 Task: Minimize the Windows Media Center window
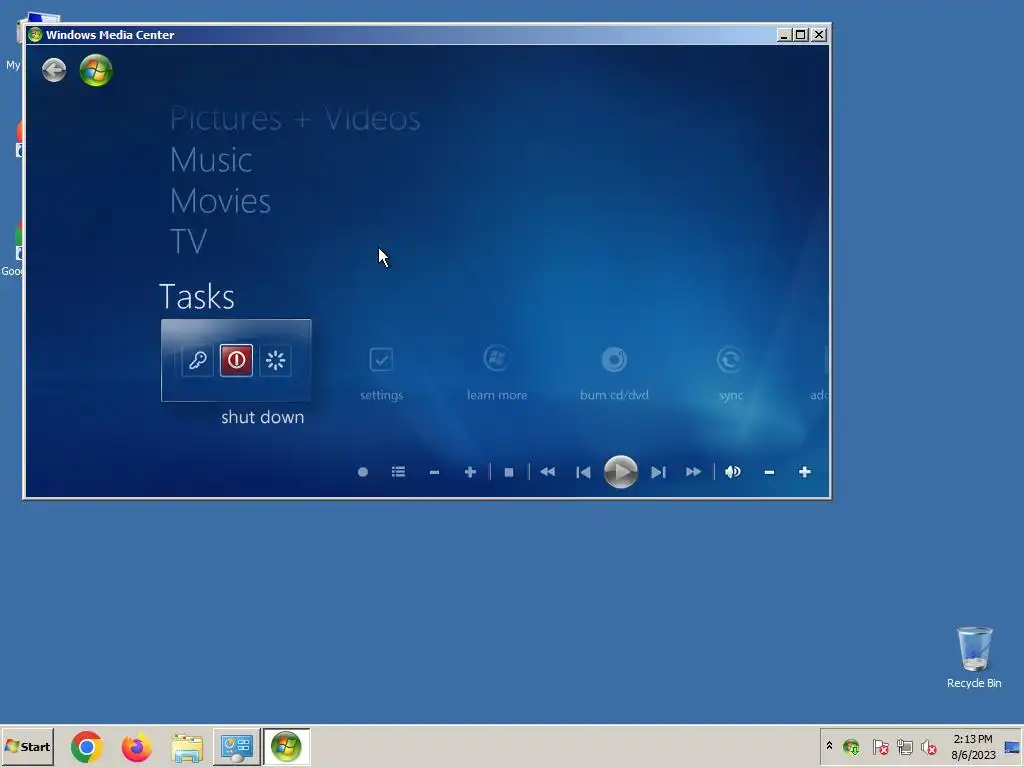coord(784,35)
